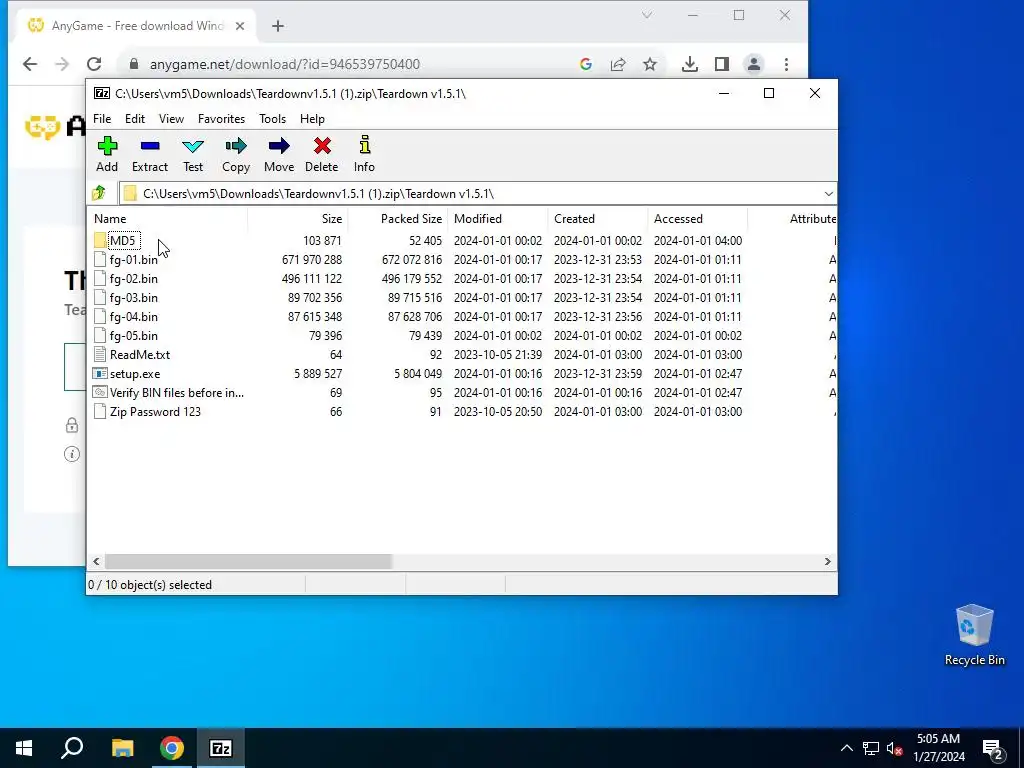Click the horizontal scrollbar thumb
Viewport: 1024px width, 768px height.
point(248,562)
